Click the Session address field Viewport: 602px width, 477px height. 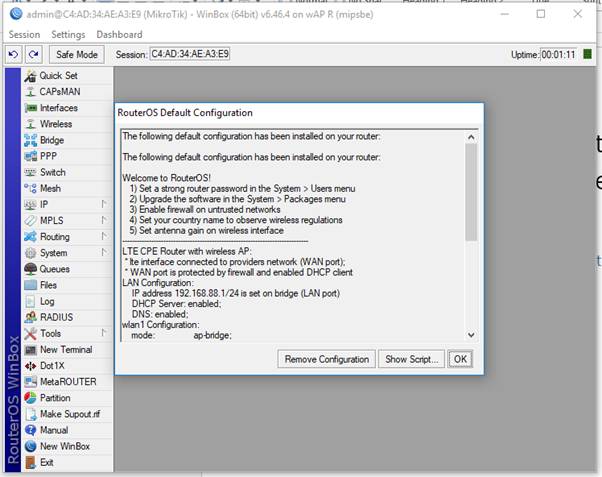(190, 54)
